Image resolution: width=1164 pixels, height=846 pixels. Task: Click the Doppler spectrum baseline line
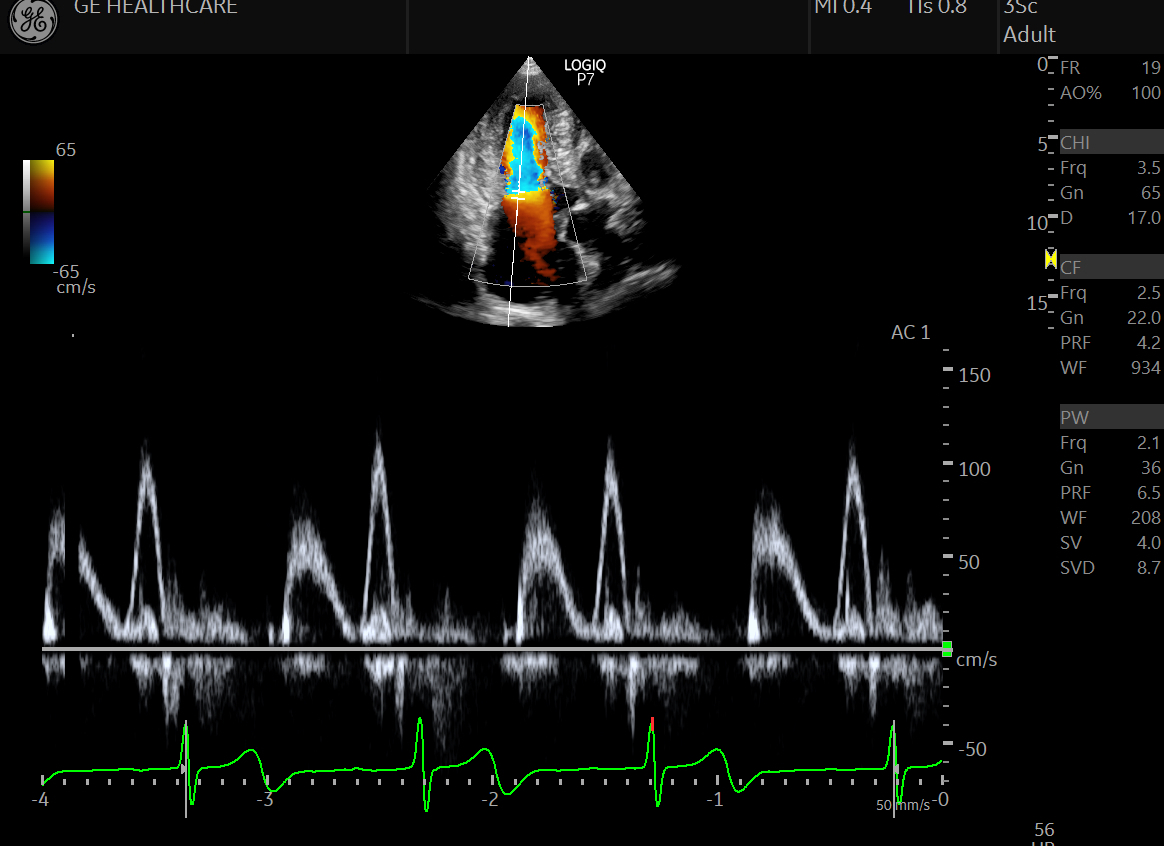pos(490,649)
